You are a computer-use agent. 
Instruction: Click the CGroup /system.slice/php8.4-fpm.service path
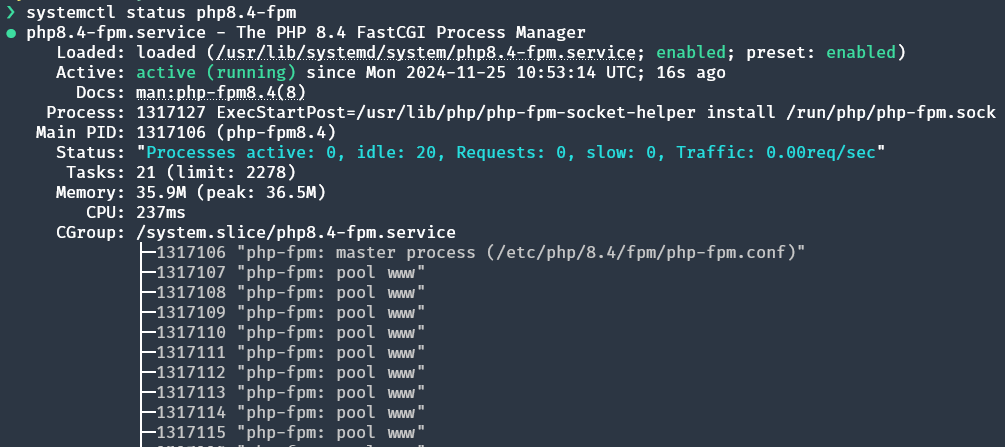pos(296,232)
